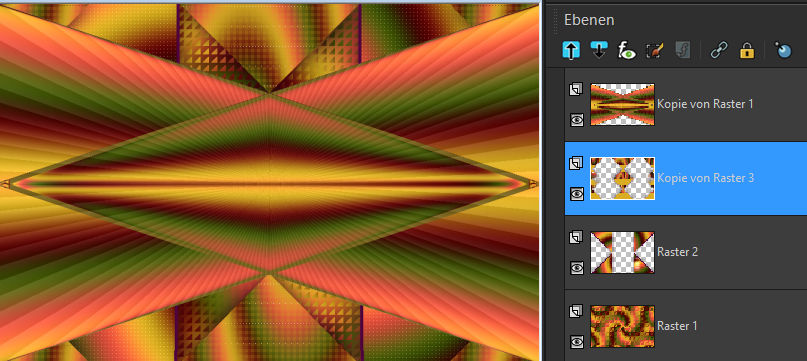Select layer name 'Kopie von Raster 1'

(705, 104)
